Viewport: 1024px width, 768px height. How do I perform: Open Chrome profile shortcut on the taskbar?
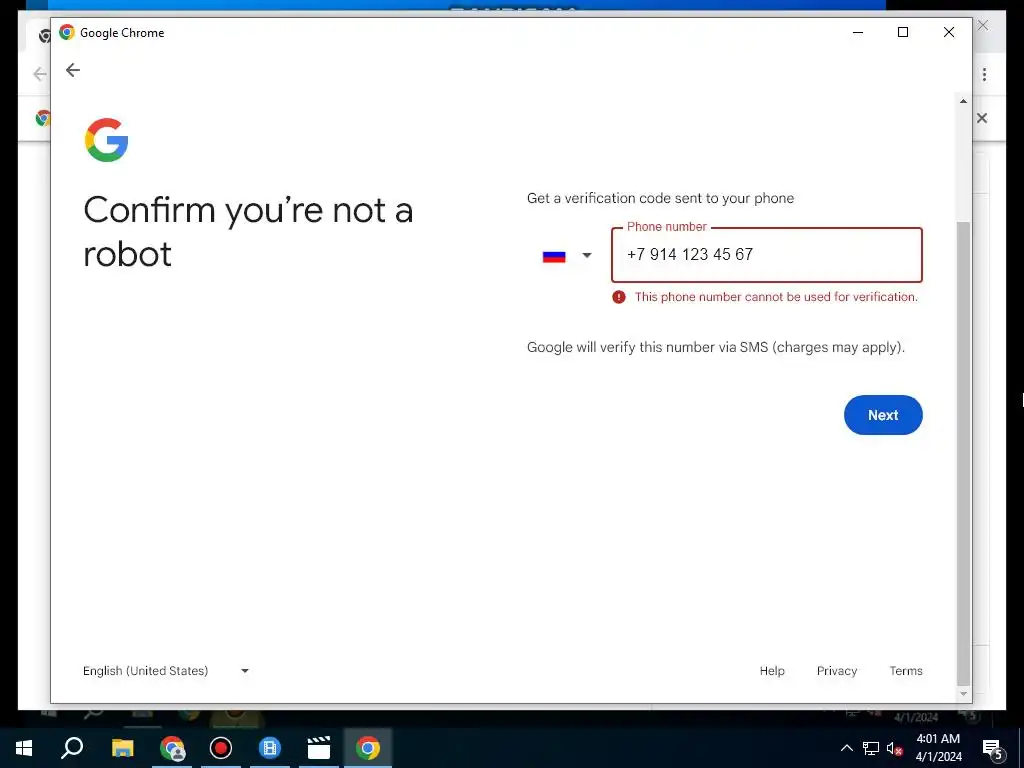pyautogui.click(x=172, y=748)
